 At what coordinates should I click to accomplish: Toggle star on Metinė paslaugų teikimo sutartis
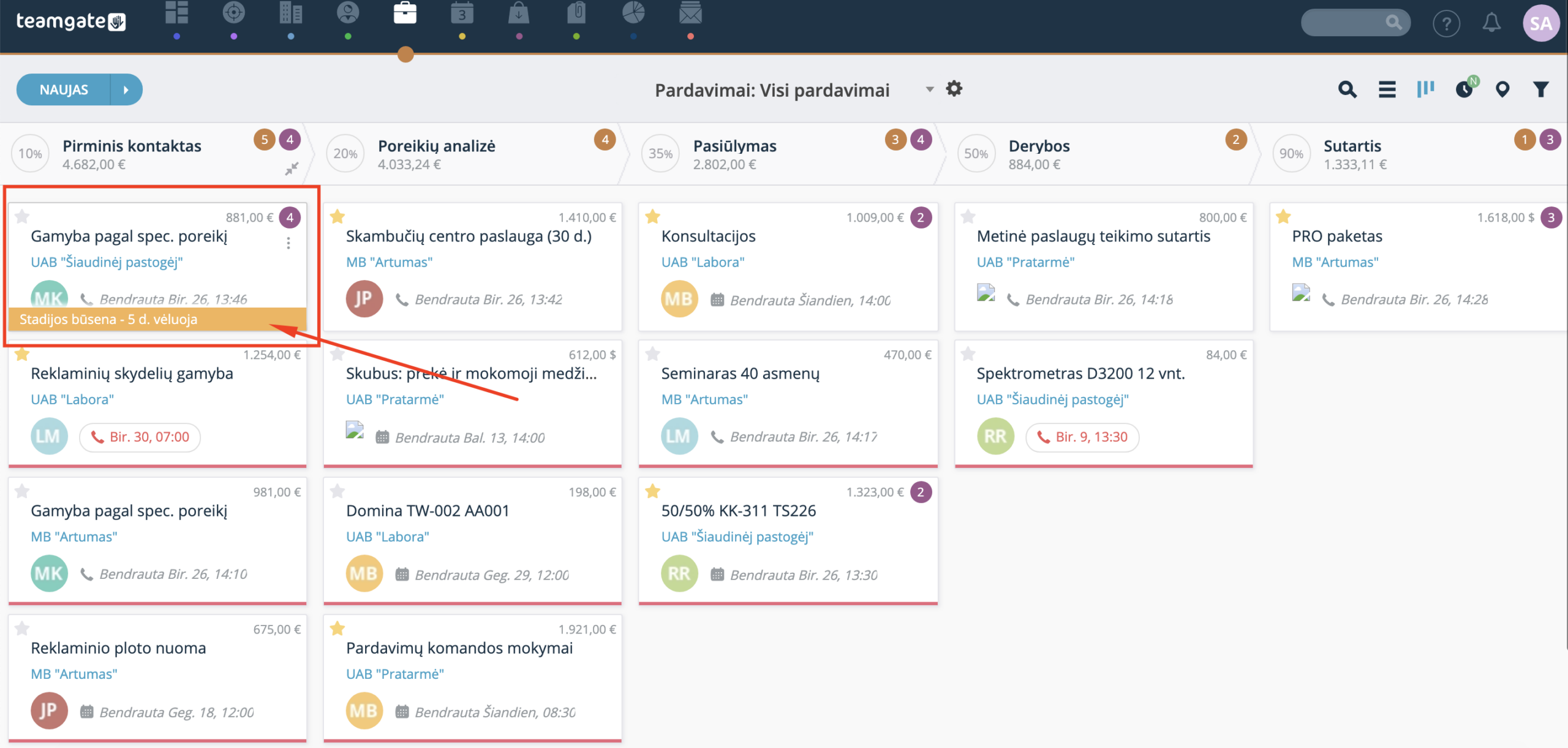[968, 216]
